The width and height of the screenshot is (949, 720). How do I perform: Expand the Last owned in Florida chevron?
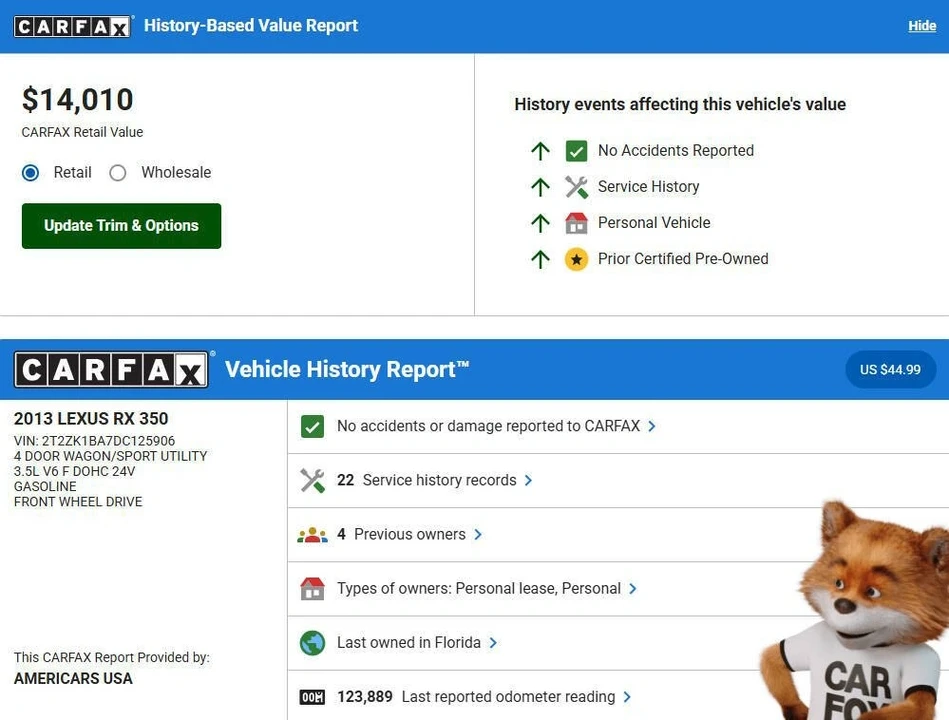click(x=493, y=643)
